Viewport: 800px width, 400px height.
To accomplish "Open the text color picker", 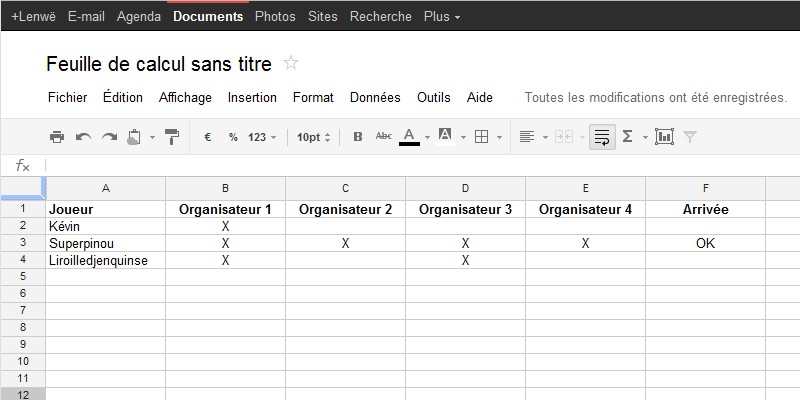I will [409, 137].
